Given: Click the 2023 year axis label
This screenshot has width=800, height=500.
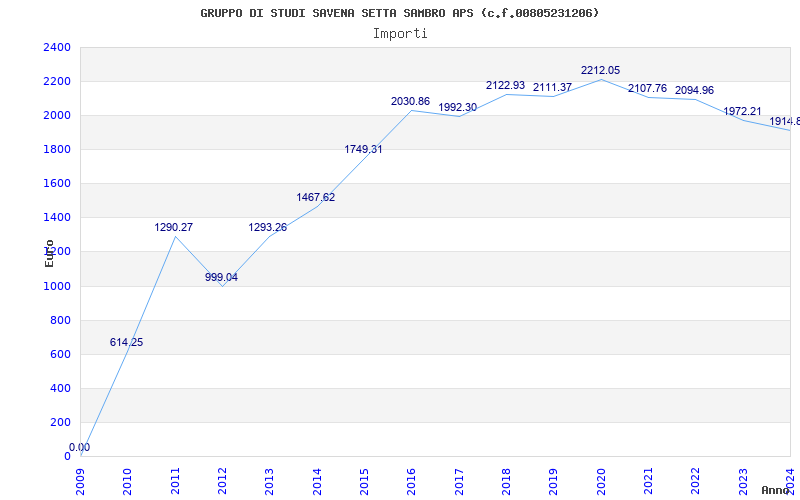Looking at the screenshot, I should [x=743, y=482].
